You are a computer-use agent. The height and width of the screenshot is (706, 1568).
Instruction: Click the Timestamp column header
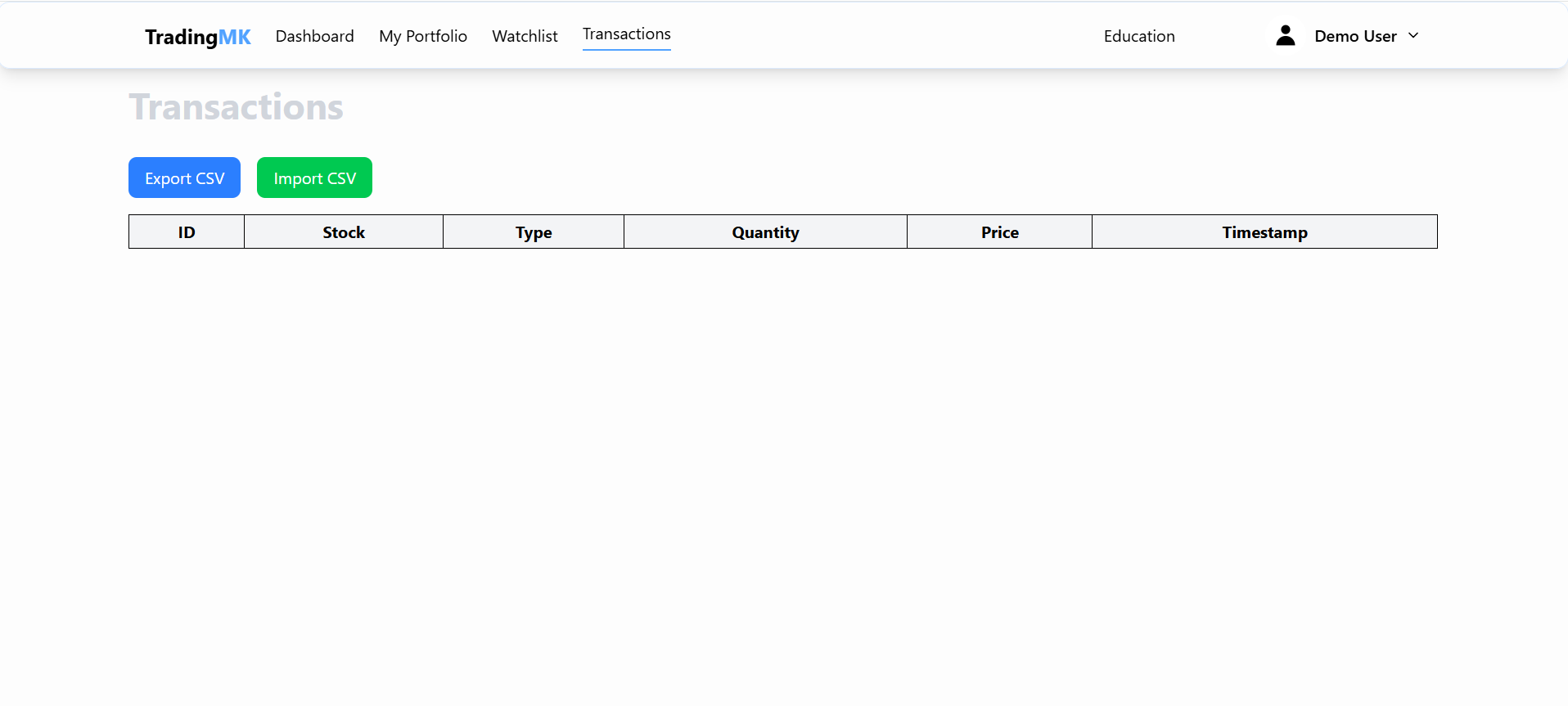(1264, 232)
